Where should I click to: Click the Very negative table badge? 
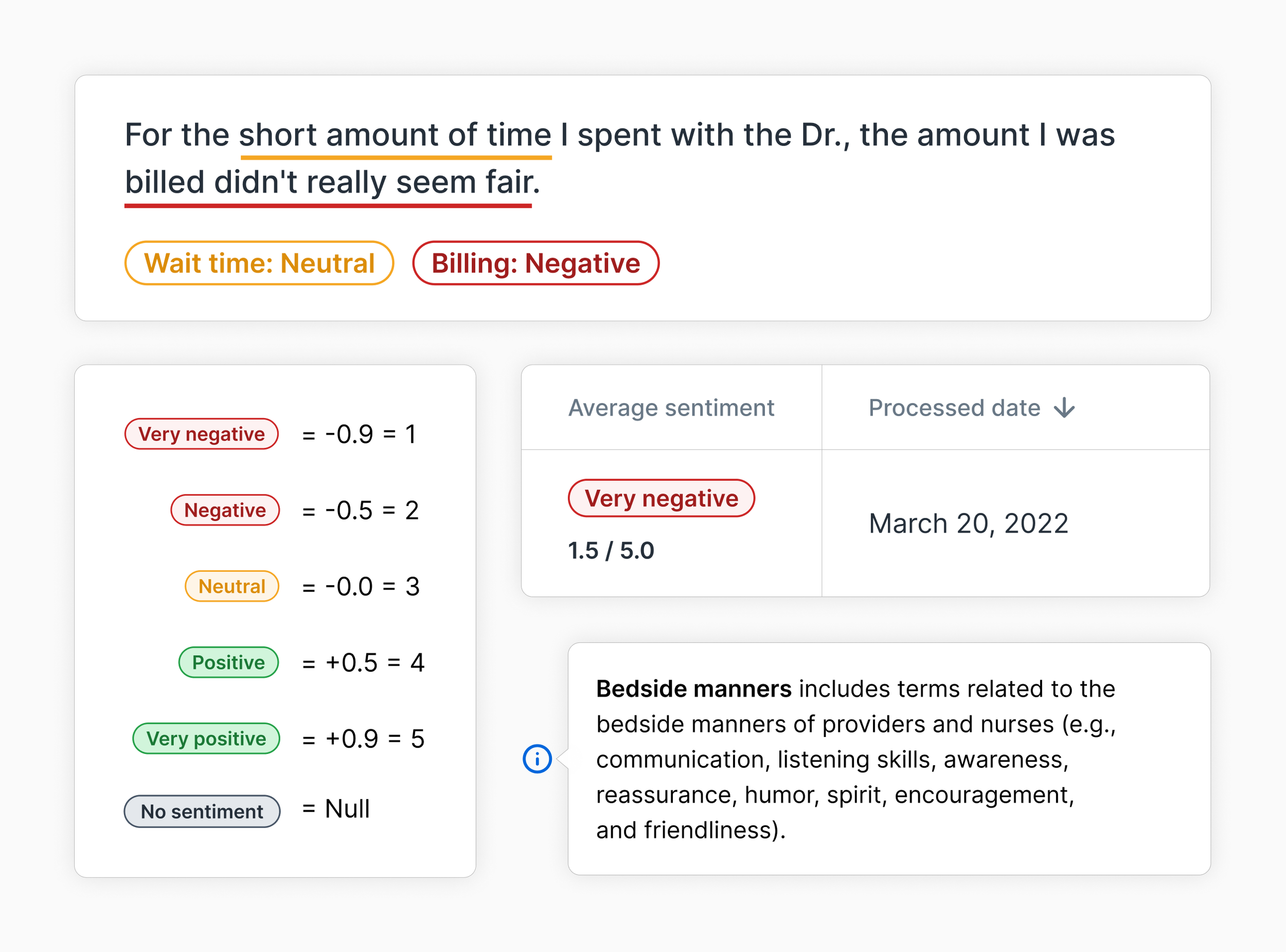661,498
